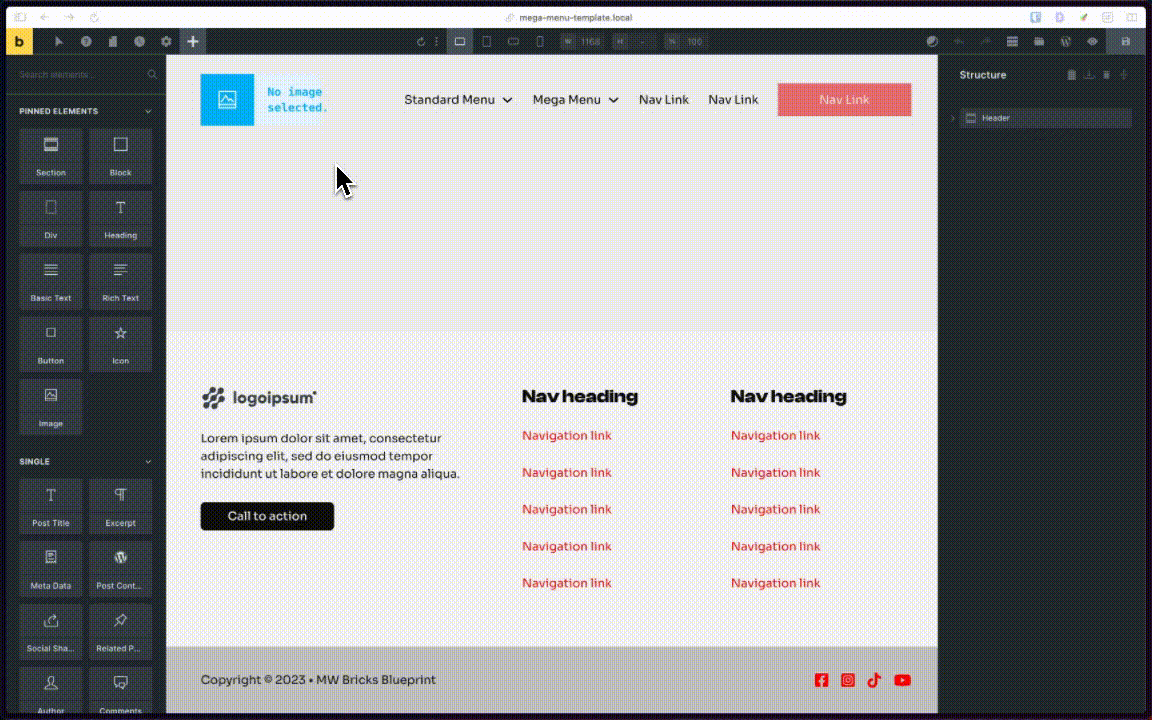
Task: Select the Image element in the elements panel
Action: [x=51, y=406]
